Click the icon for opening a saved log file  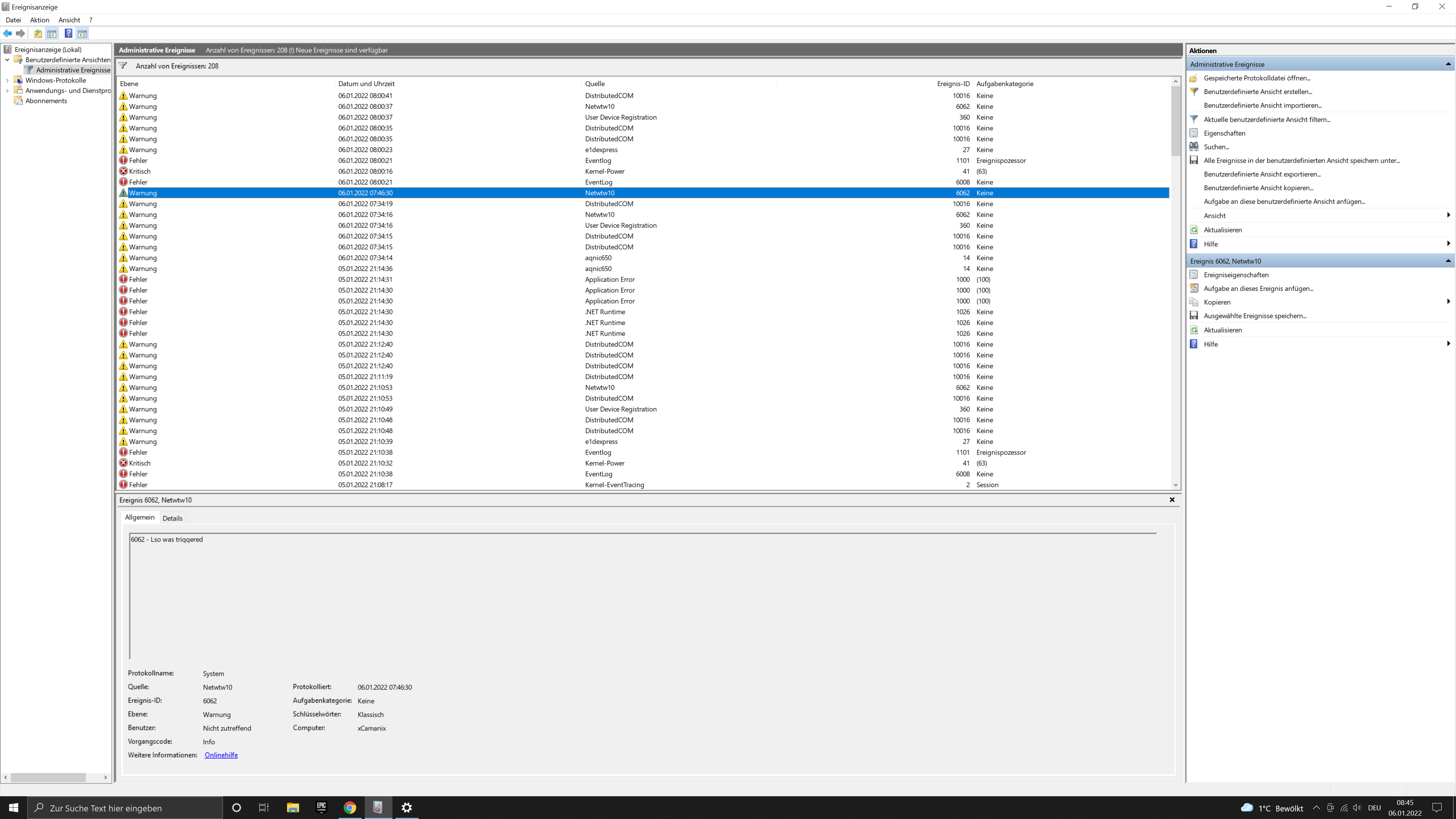[1194, 78]
